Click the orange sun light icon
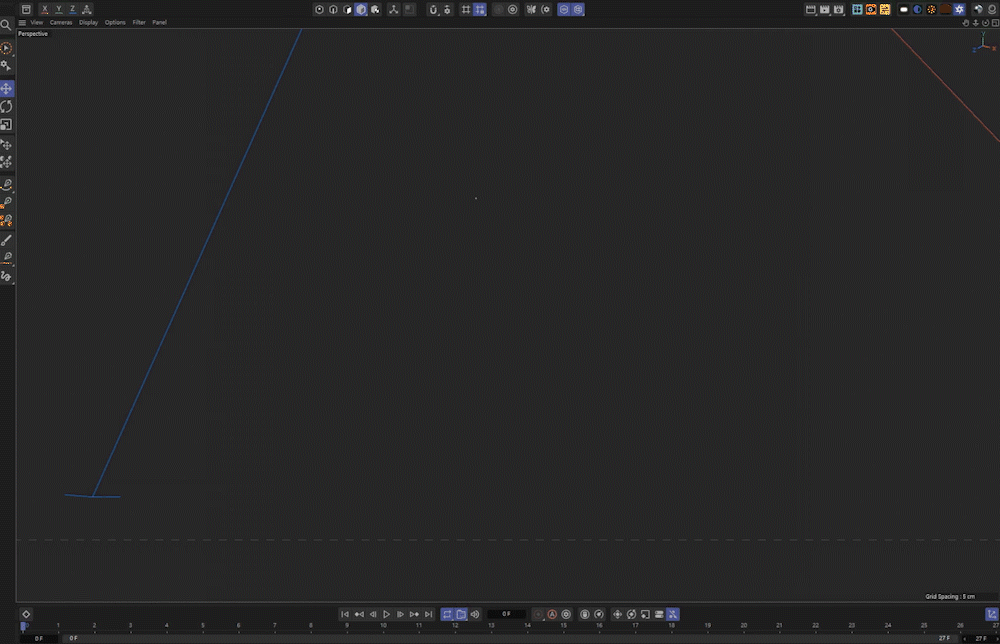The image size is (1000, 644). 932,10
